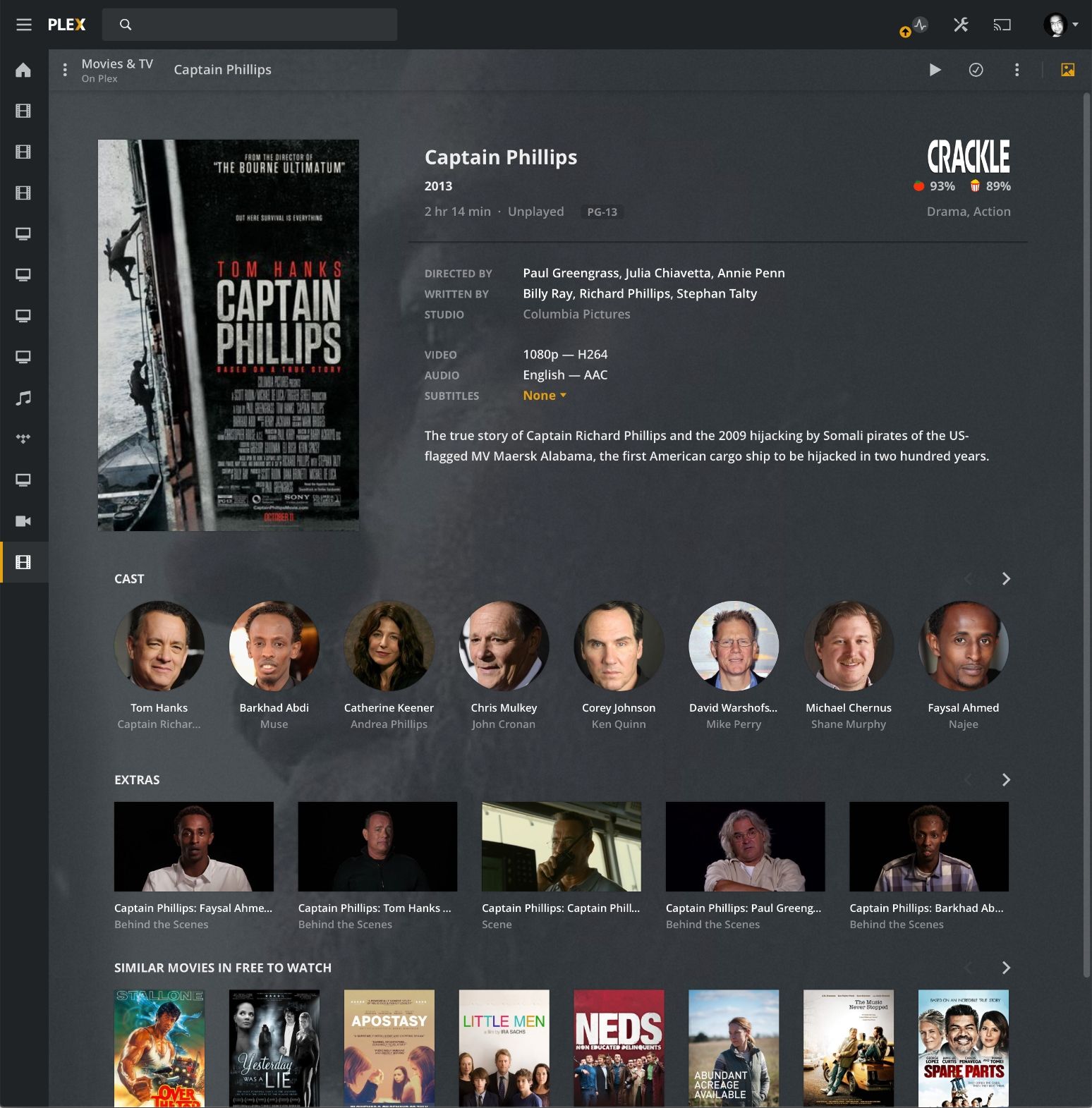
Task: Click the Plex logo
Action: click(66, 25)
